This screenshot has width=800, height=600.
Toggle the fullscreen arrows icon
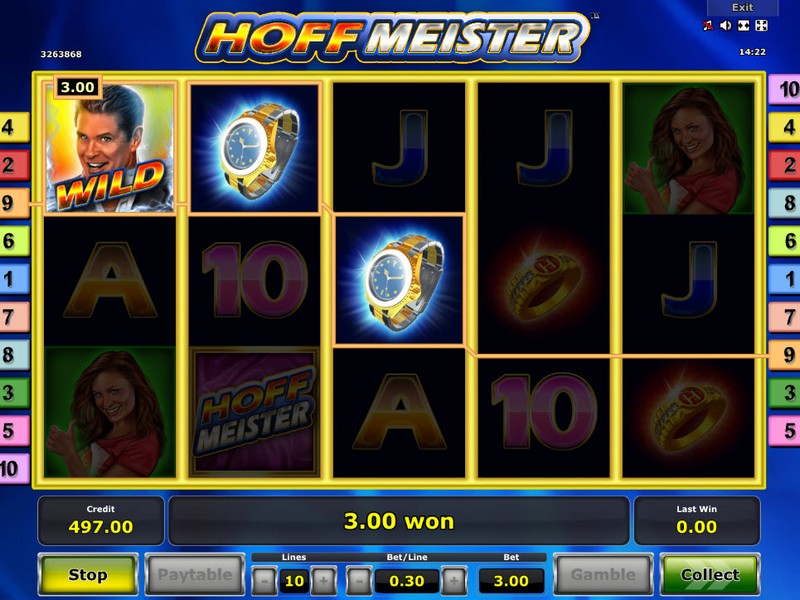761,26
